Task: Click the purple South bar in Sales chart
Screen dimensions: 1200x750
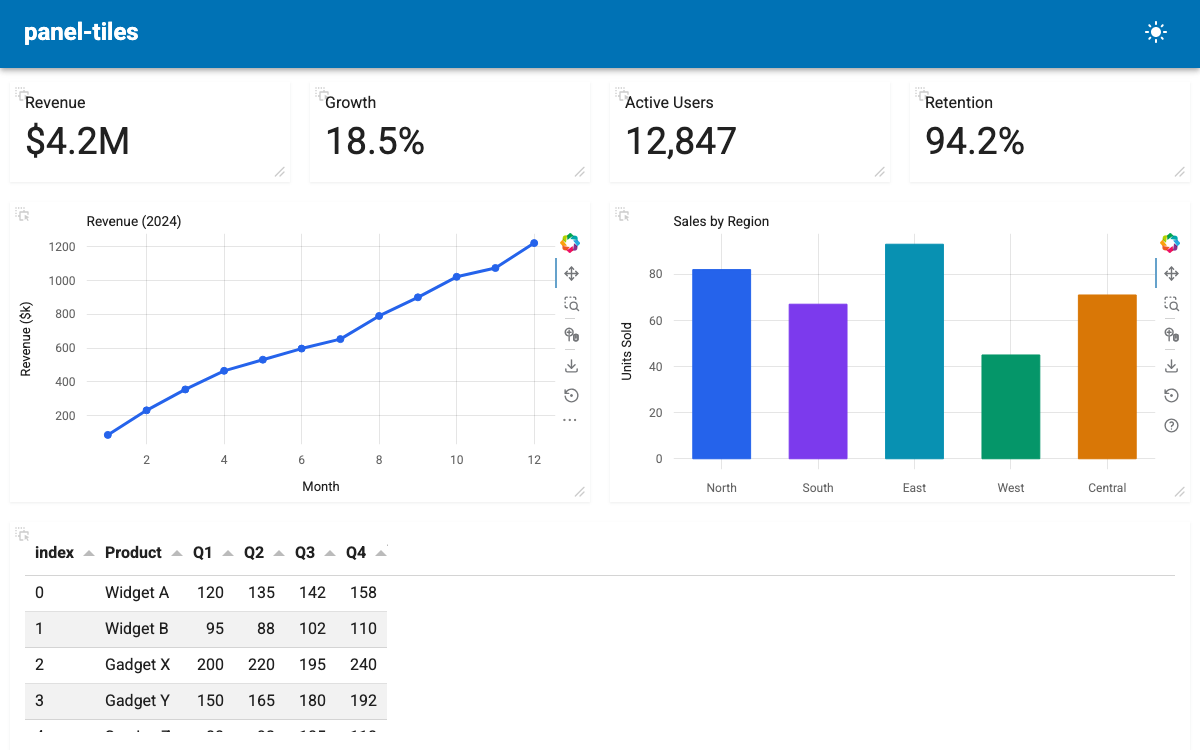Action: [818, 381]
